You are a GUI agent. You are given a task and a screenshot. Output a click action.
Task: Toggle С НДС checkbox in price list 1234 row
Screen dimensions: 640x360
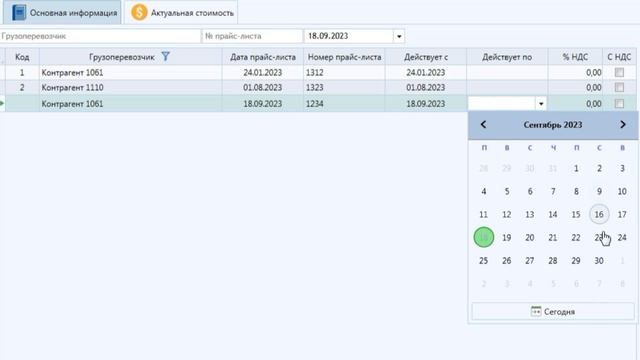[x=619, y=104]
